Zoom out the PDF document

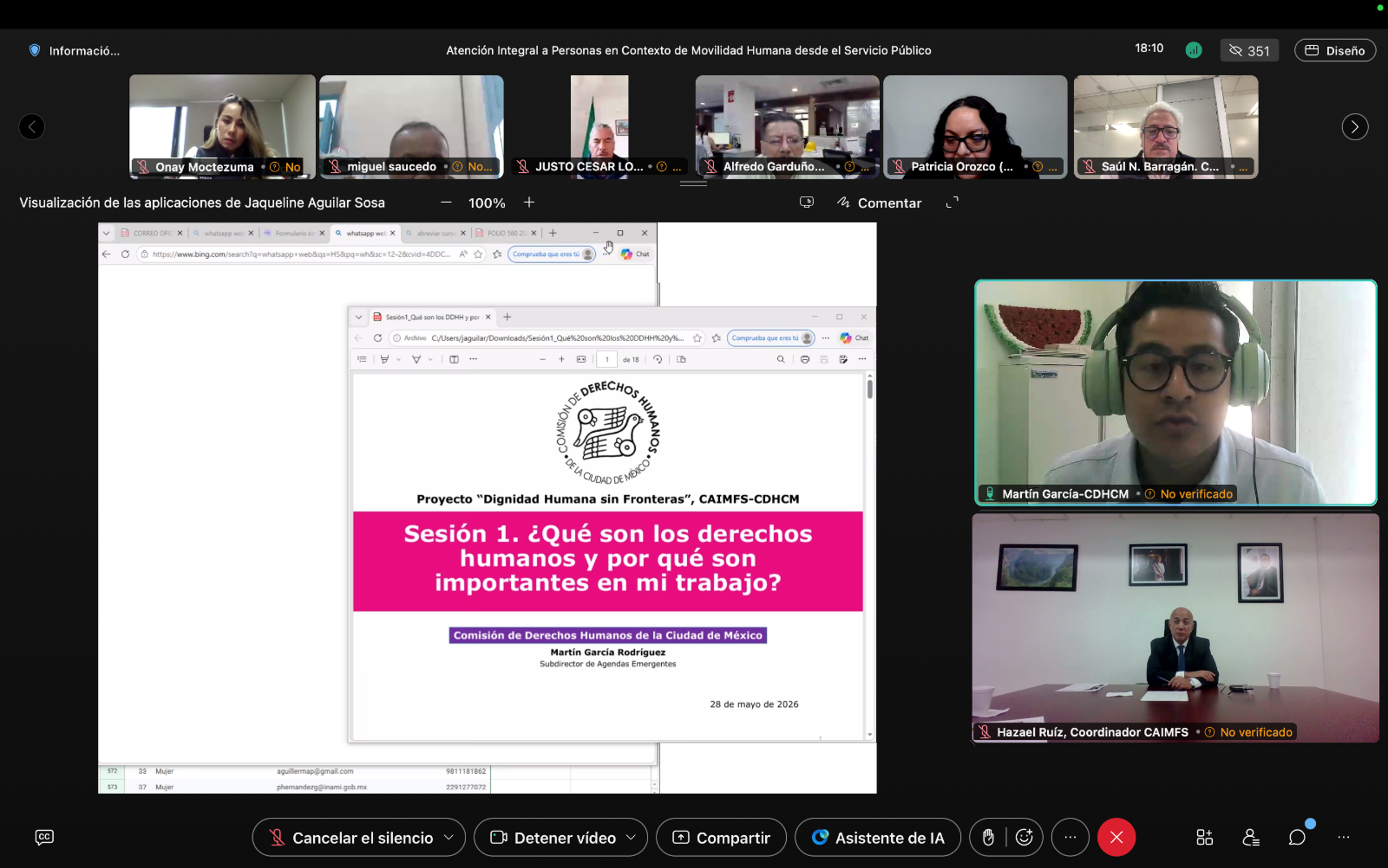tap(542, 359)
